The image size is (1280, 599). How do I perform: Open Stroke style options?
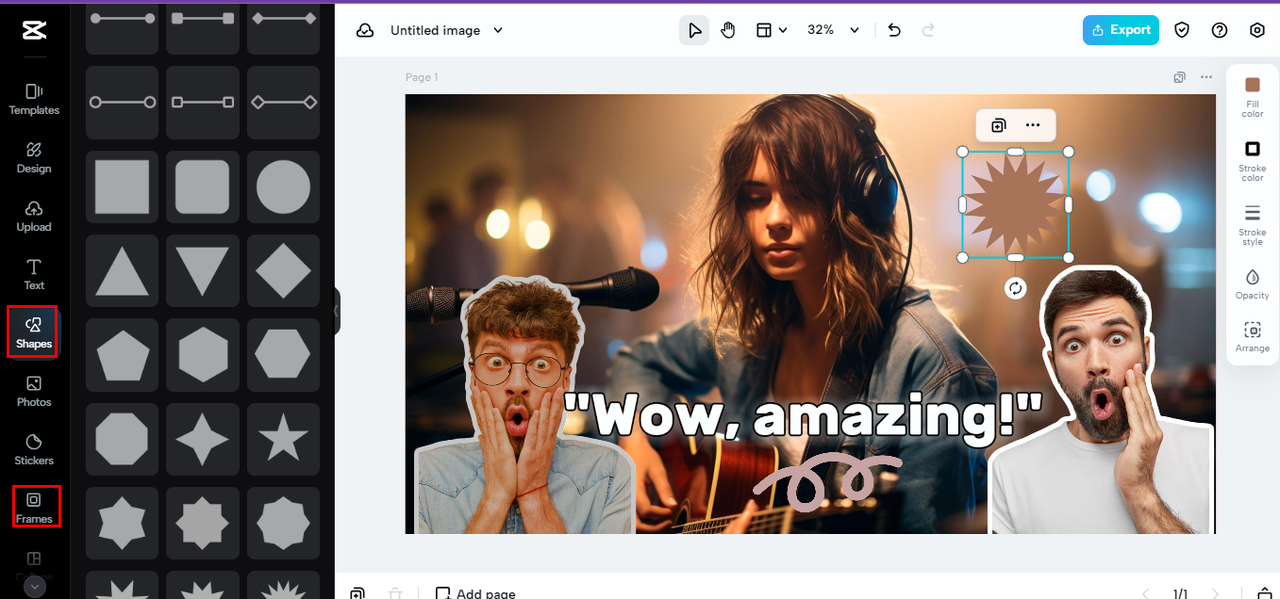tap(1252, 224)
